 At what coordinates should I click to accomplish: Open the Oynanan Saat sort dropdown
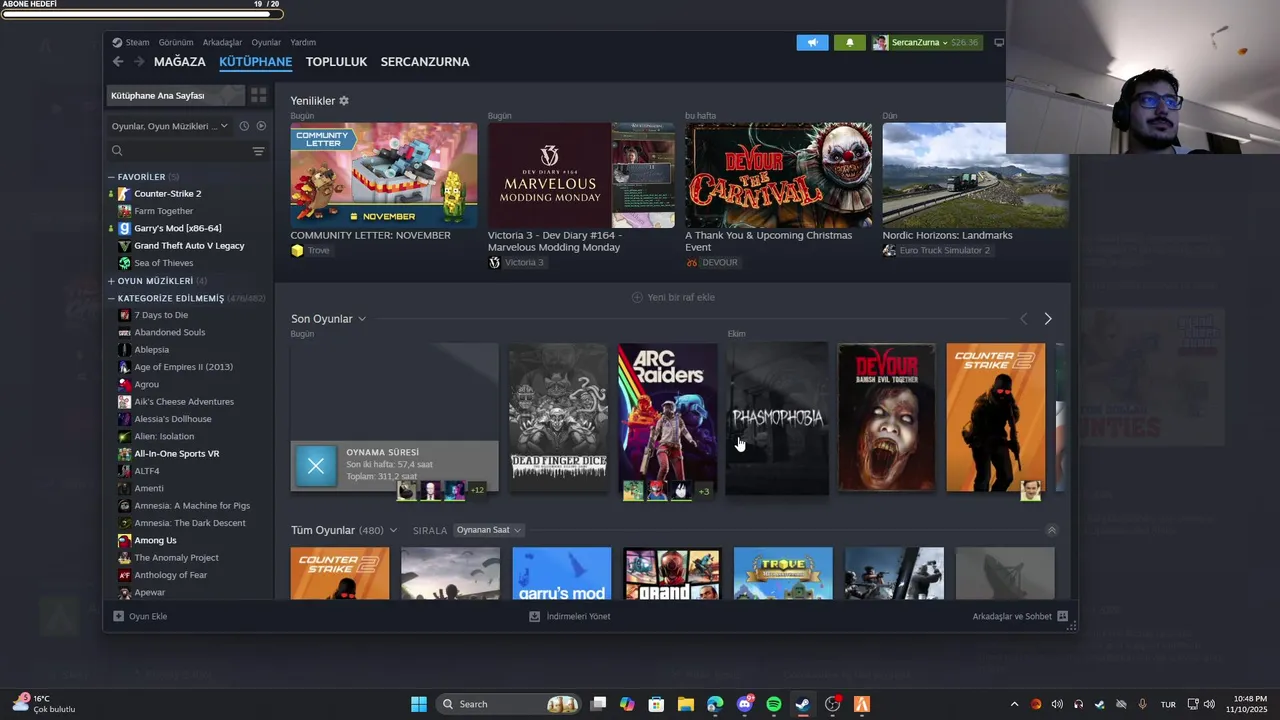click(x=489, y=530)
